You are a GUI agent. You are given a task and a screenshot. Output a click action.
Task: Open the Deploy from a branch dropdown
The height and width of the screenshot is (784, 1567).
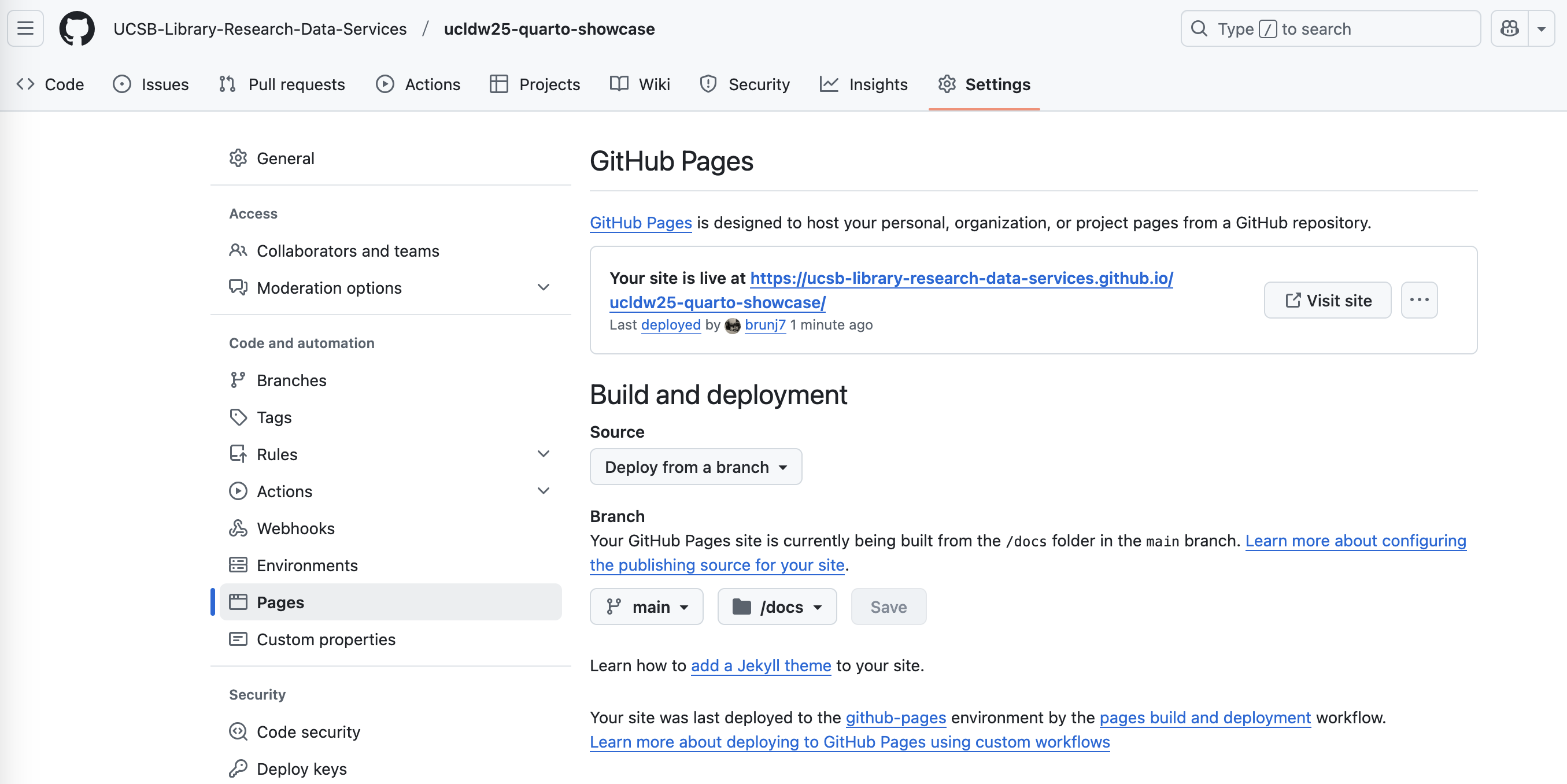(695, 467)
